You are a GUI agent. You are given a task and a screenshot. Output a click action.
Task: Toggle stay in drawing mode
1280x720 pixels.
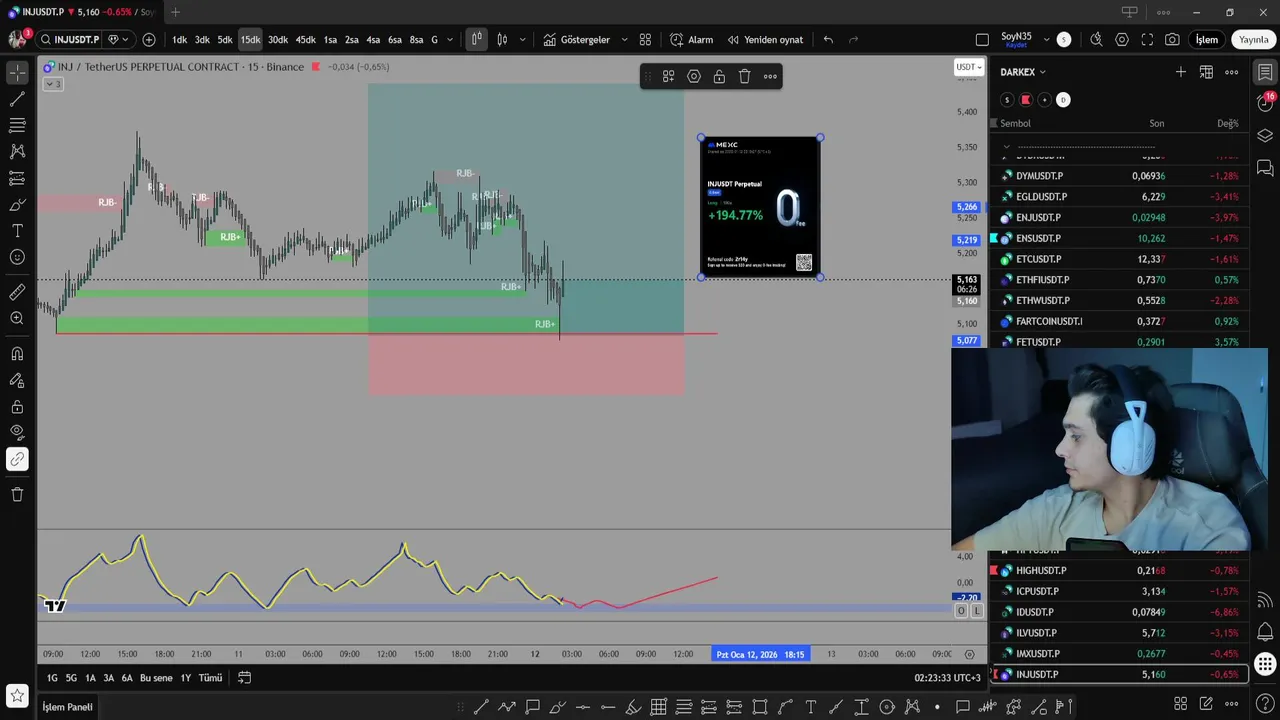click(x=17, y=380)
